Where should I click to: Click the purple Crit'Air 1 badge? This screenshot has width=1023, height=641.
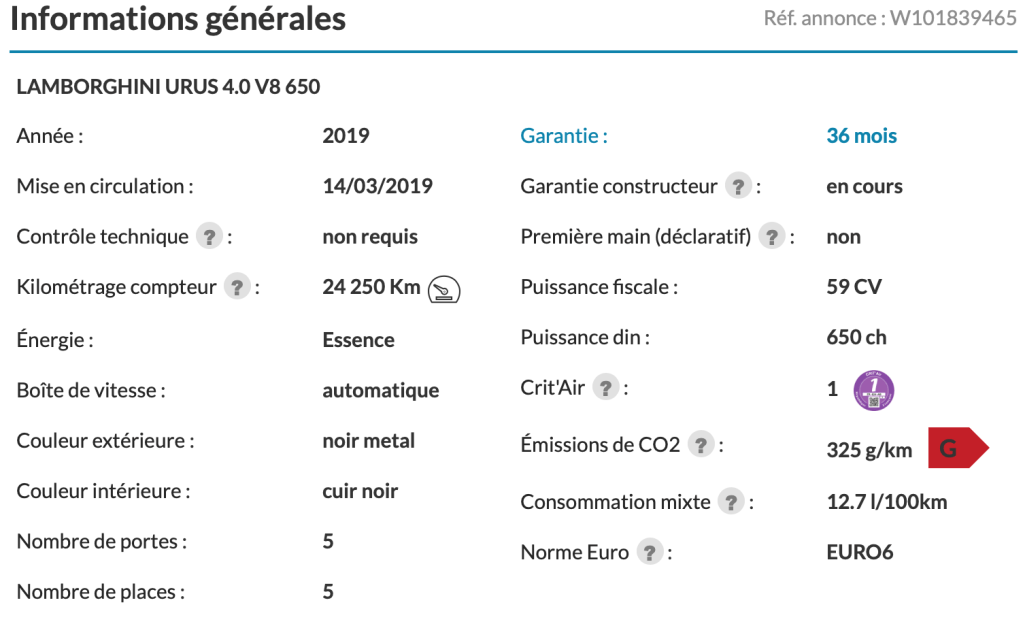(x=873, y=389)
